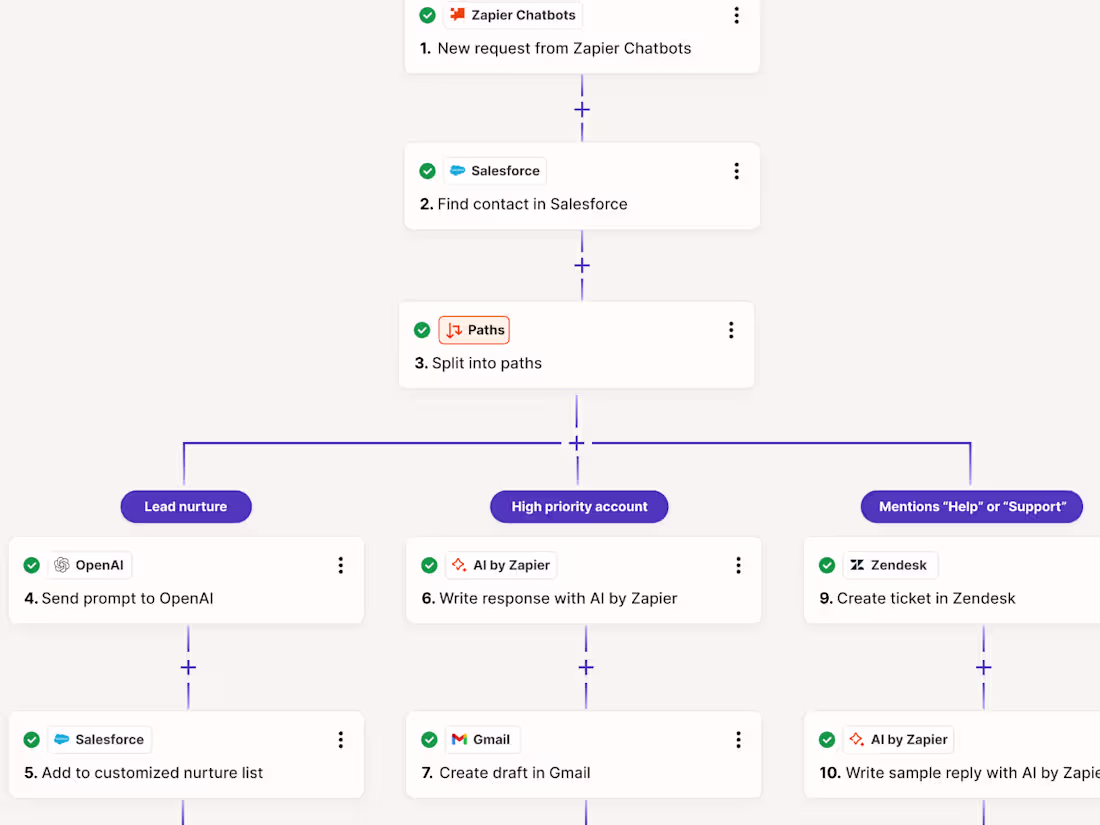The width and height of the screenshot is (1100, 825).
Task: Click the Paths app badge in step 3
Action: pos(474,330)
